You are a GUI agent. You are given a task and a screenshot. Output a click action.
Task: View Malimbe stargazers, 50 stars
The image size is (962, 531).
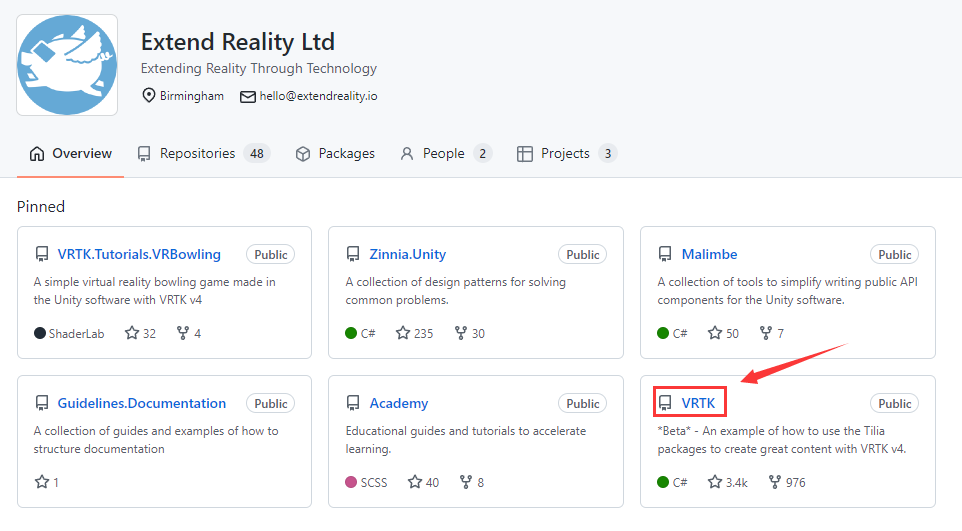tap(723, 333)
